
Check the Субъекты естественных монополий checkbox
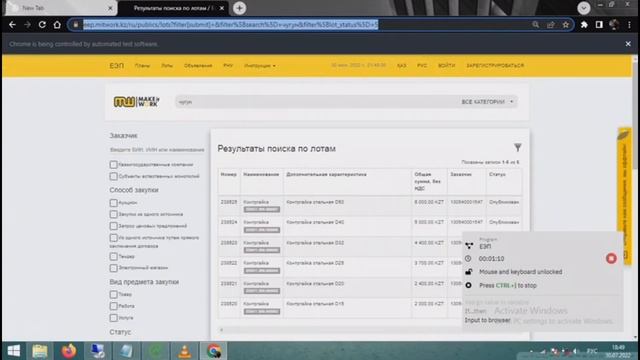113,176
